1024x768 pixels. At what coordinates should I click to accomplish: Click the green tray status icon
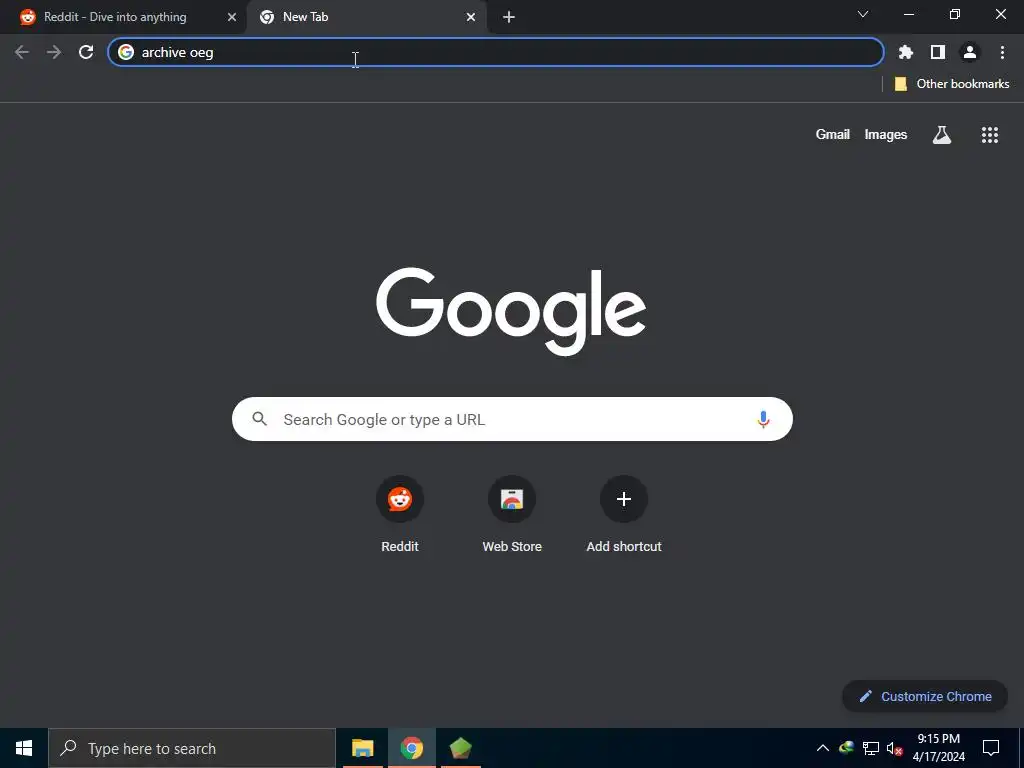click(846, 748)
